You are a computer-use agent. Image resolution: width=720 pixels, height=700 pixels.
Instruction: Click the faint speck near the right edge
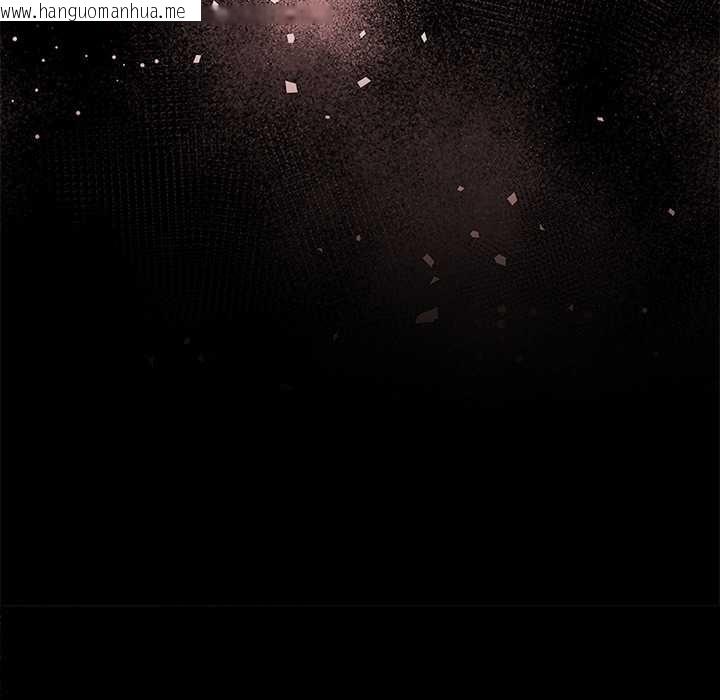(671, 212)
